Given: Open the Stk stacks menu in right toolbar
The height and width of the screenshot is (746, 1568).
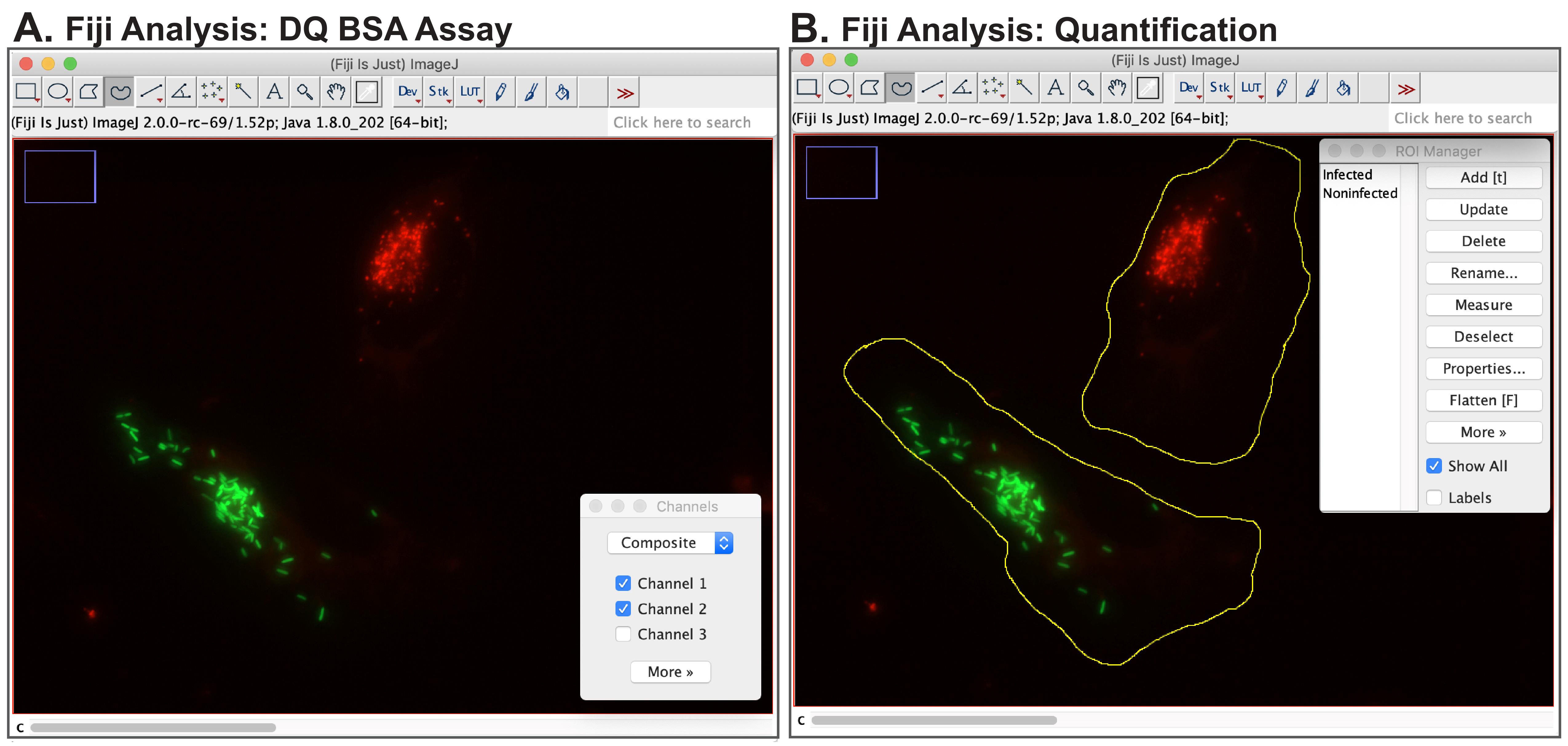Looking at the screenshot, I should pos(1219,88).
